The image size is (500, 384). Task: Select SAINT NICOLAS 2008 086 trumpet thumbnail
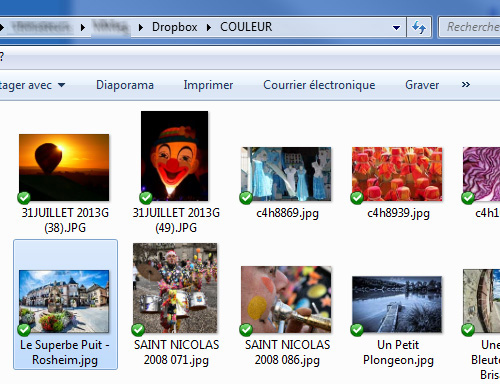pos(286,299)
